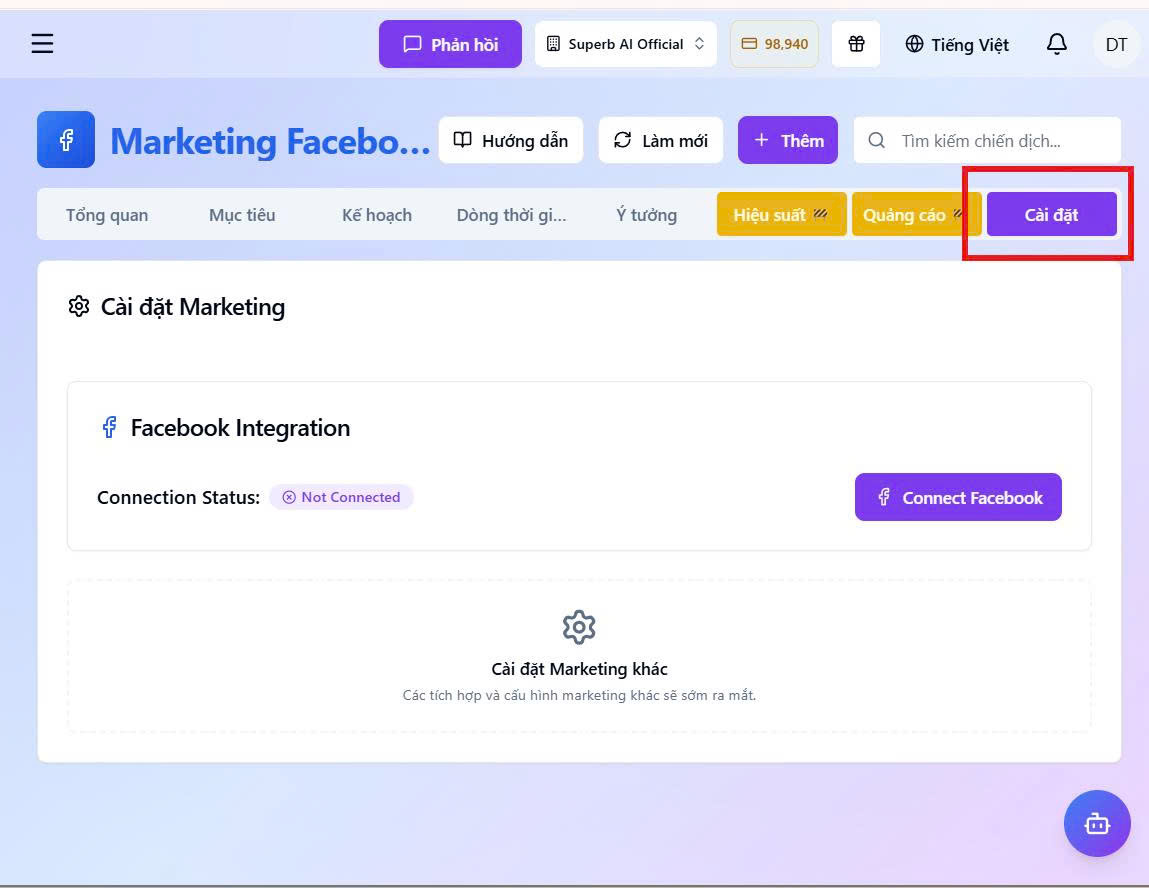
Task: Click the Facebook Integration heading
Action: click(240, 428)
